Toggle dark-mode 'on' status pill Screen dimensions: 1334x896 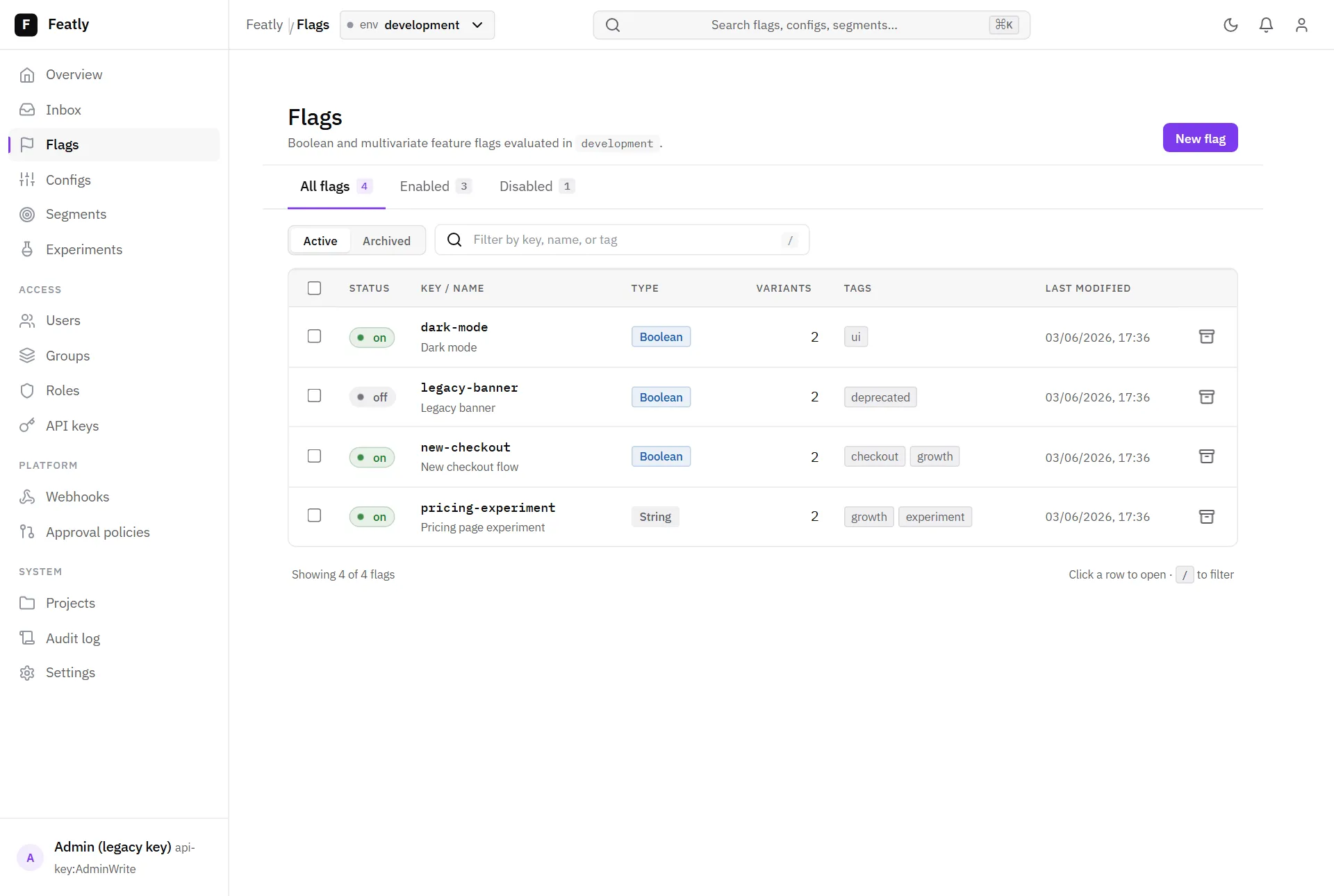(x=372, y=338)
